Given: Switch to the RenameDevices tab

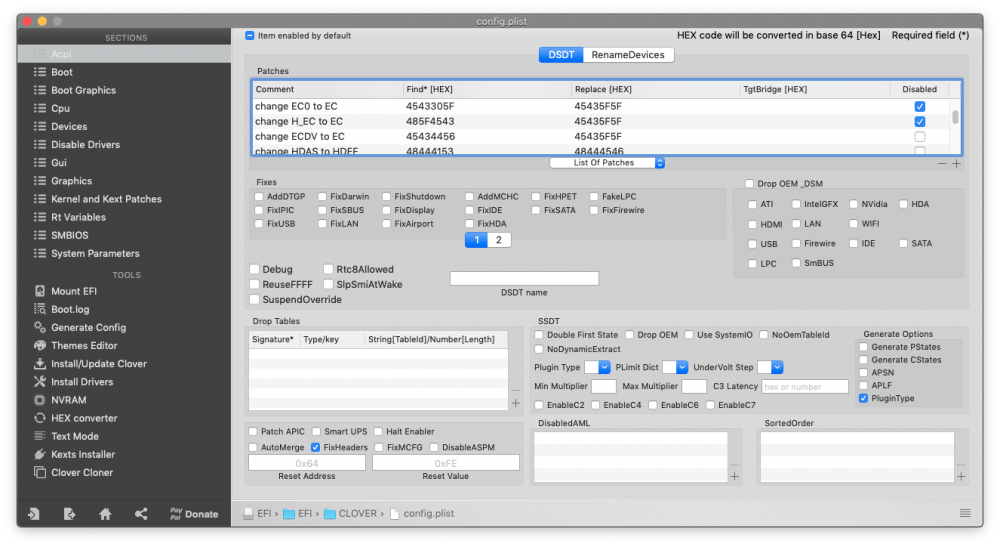Looking at the screenshot, I should 628,55.
